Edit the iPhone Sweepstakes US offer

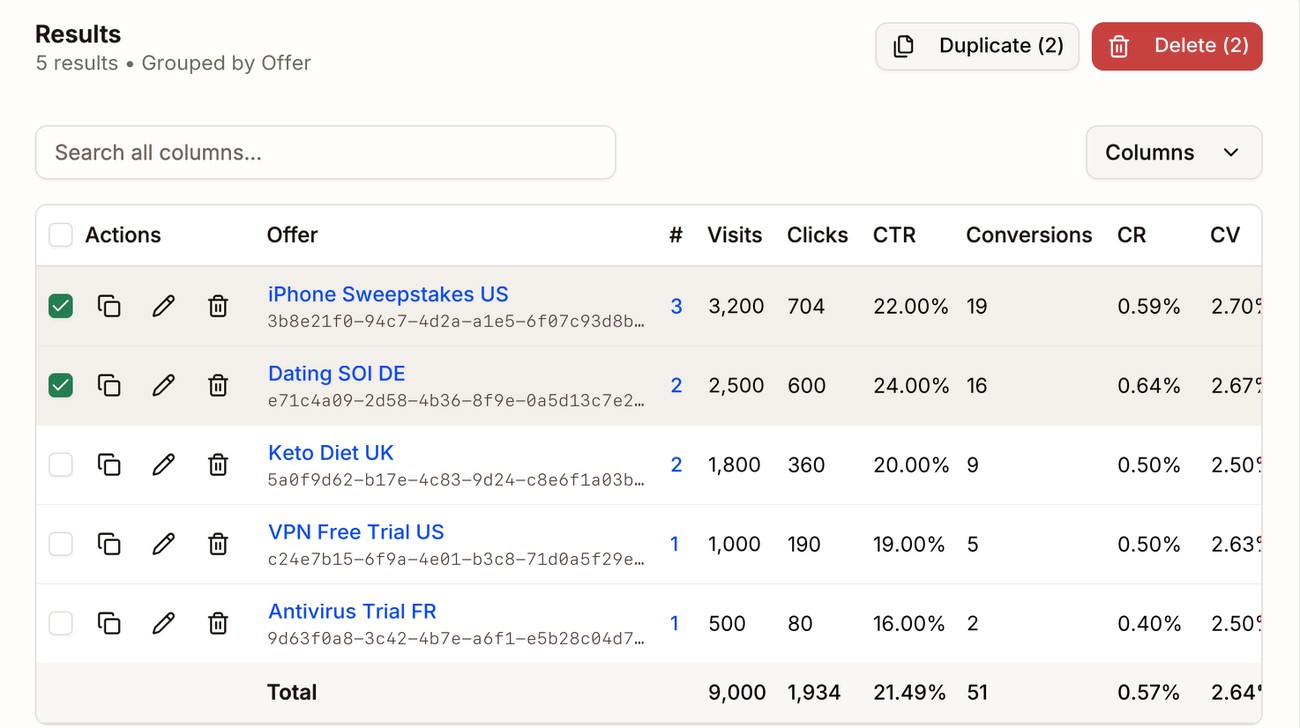pyautogui.click(x=163, y=306)
